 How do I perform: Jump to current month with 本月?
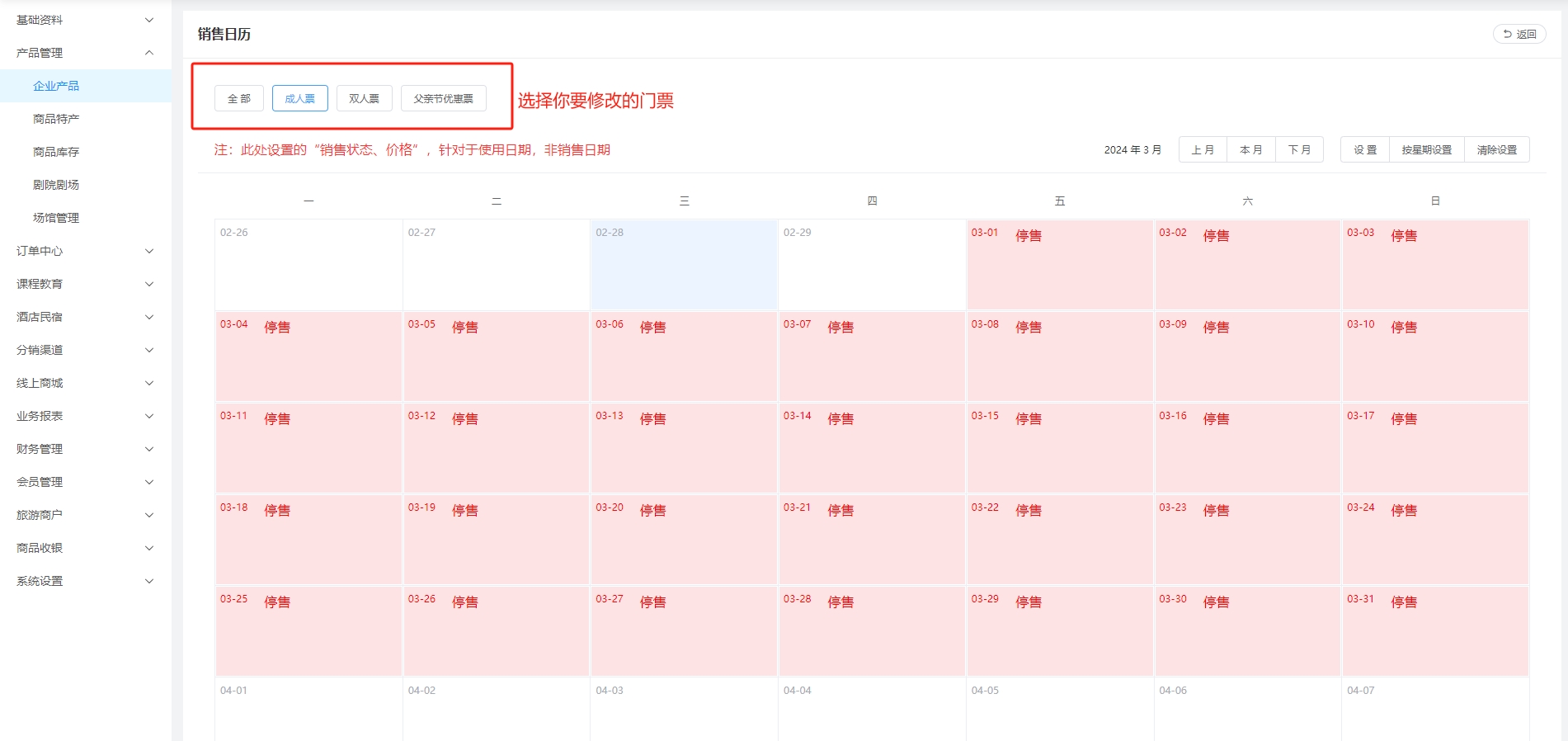[x=1250, y=149]
